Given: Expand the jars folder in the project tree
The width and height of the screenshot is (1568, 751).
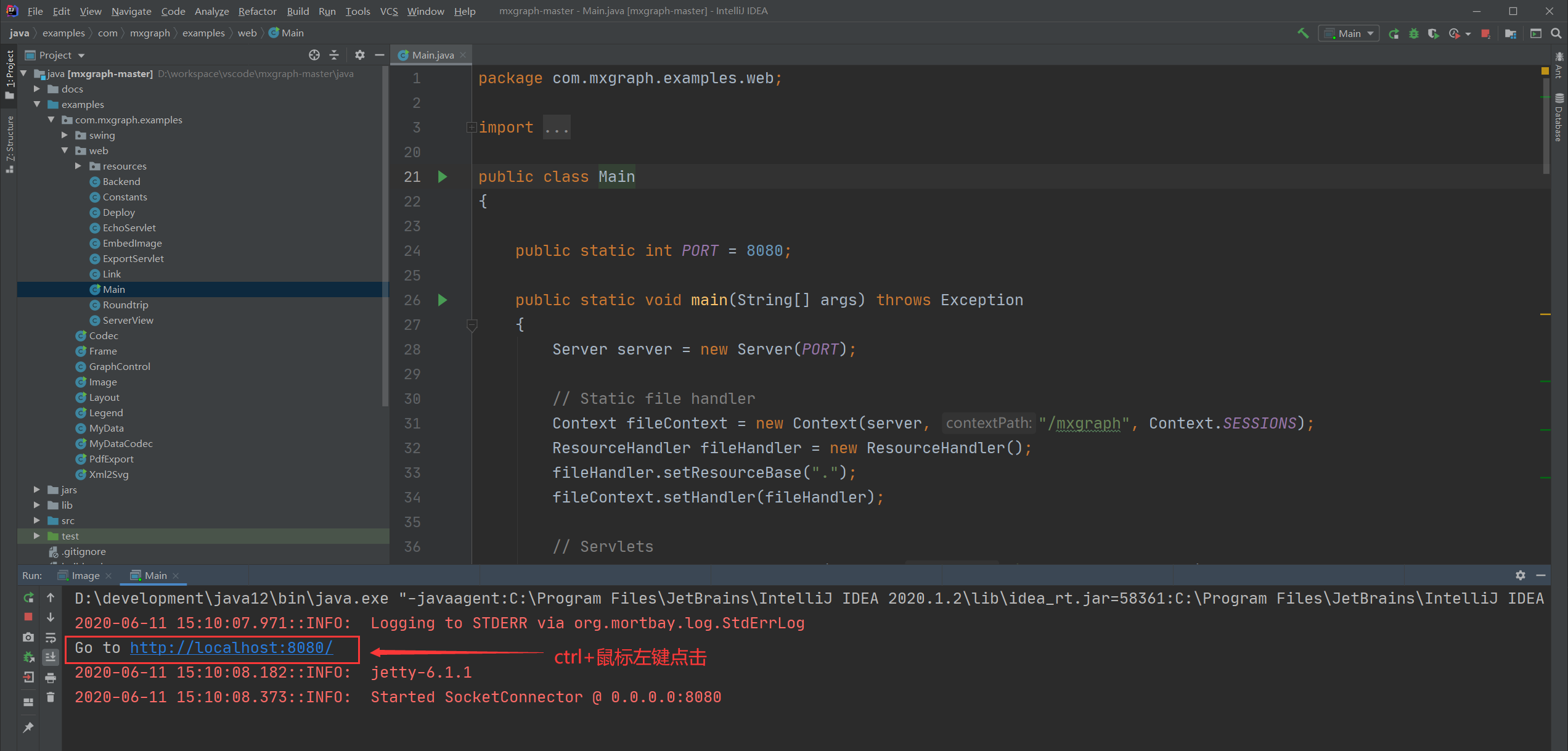Looking at the screenshot, I should pos(37,490).
